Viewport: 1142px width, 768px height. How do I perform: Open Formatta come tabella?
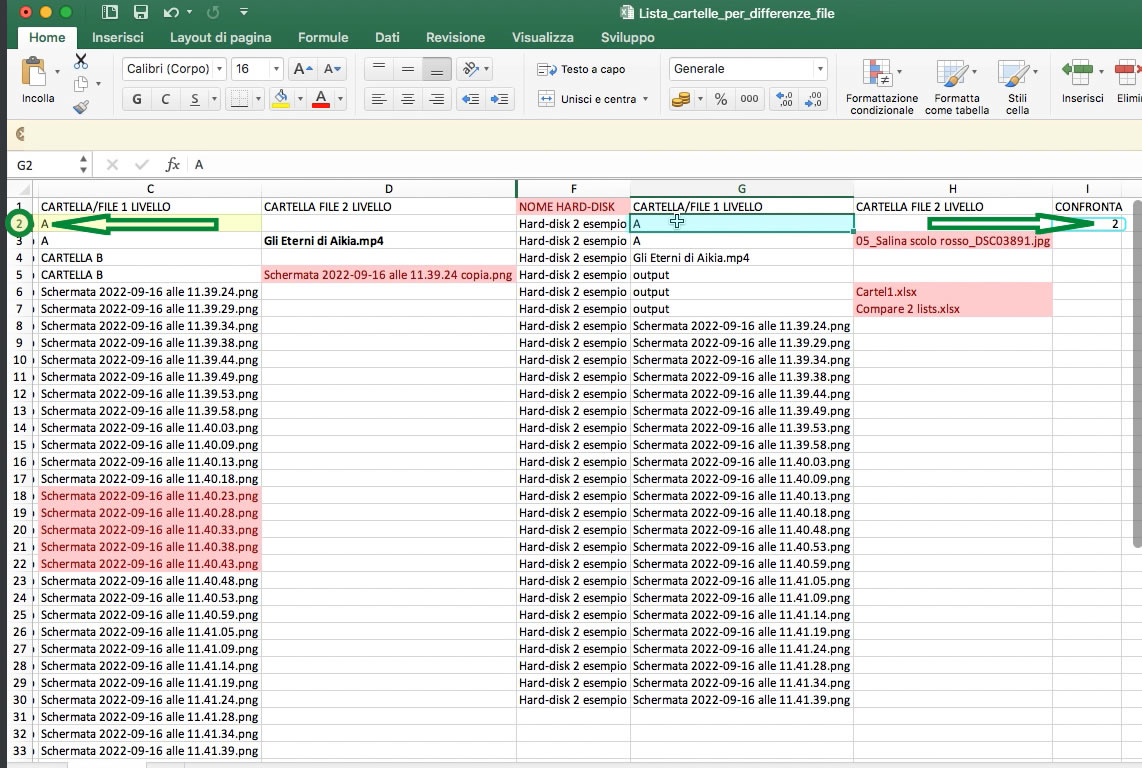tap(957, 87)
